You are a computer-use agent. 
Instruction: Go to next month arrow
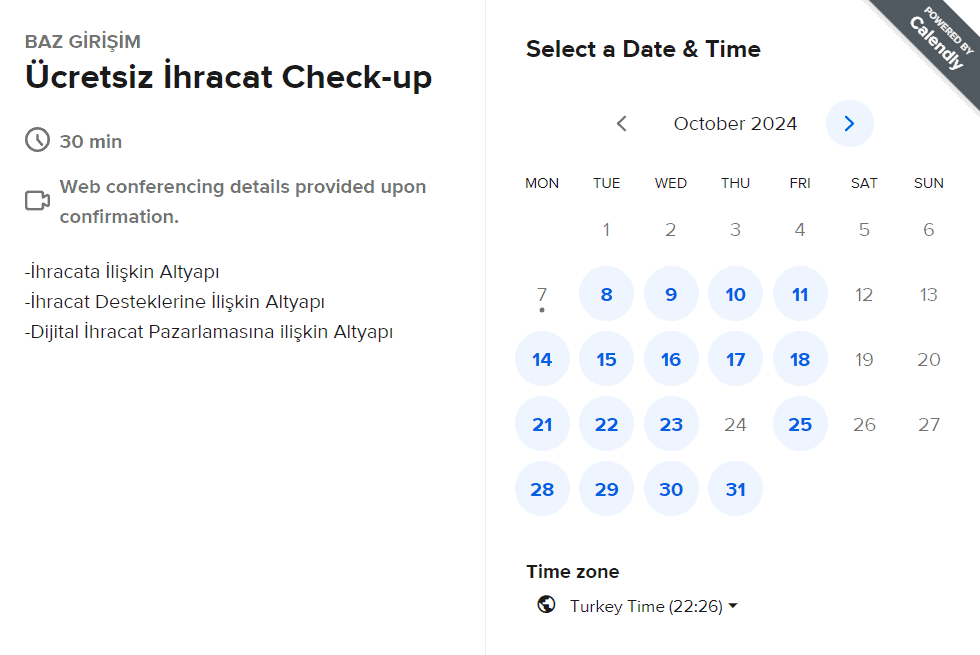tap(849, 124)
